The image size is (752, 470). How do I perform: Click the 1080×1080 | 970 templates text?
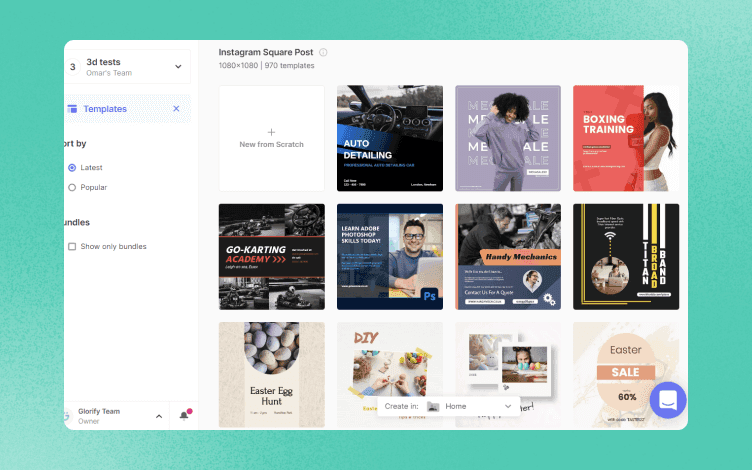click(x=267, y=66)
